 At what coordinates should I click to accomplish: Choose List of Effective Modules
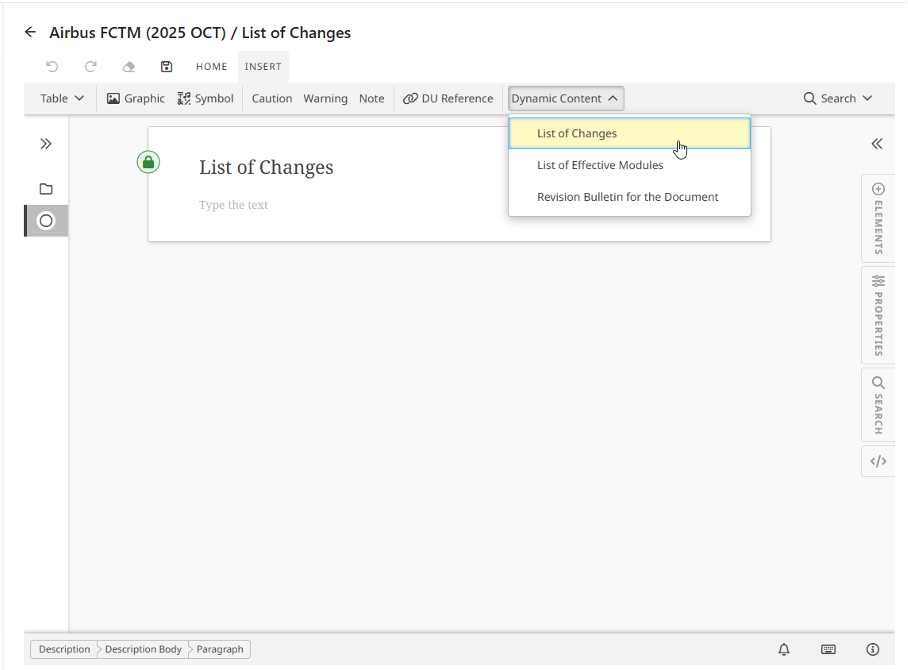click(x=629, y=165)
